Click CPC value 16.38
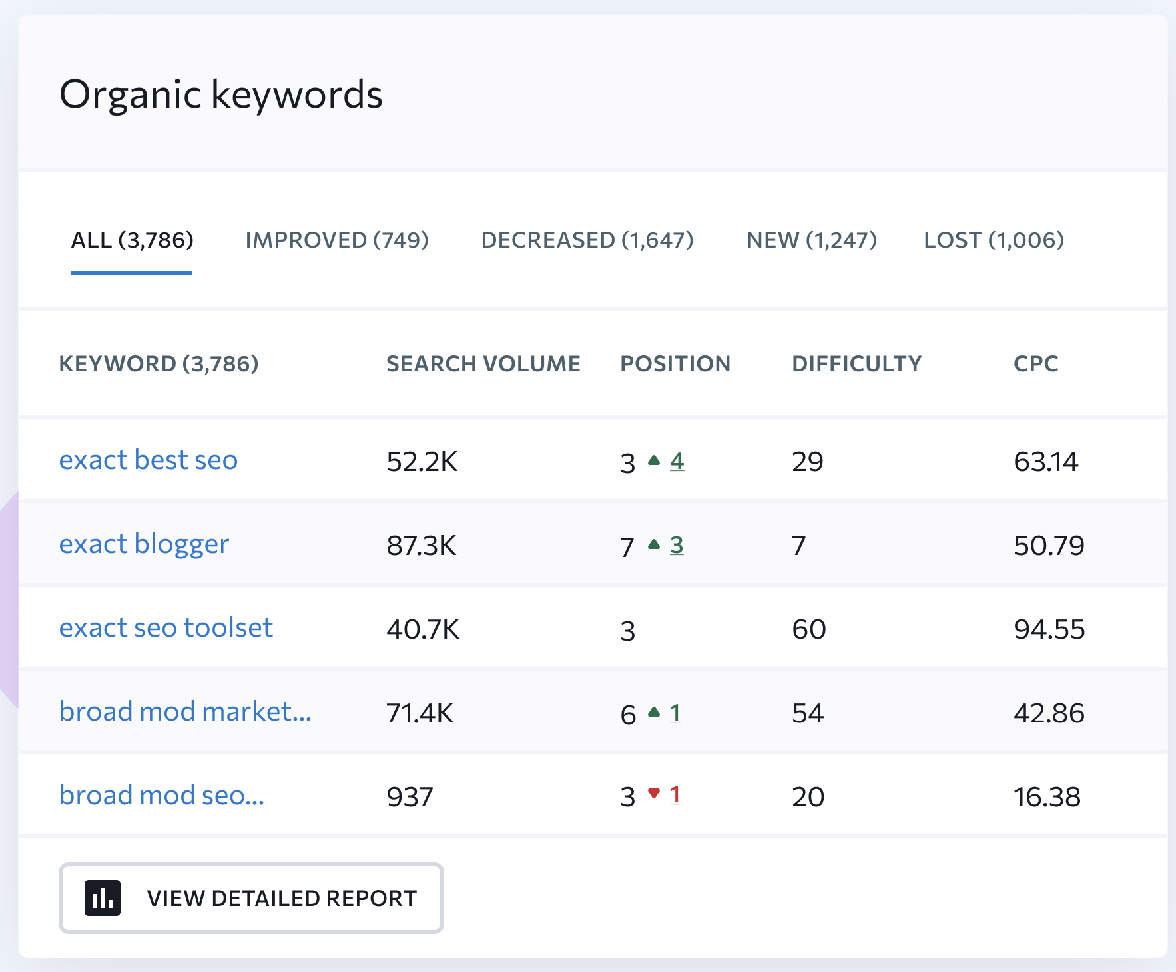This screenshot has width=1176, height=972. tap(1047, 796)
